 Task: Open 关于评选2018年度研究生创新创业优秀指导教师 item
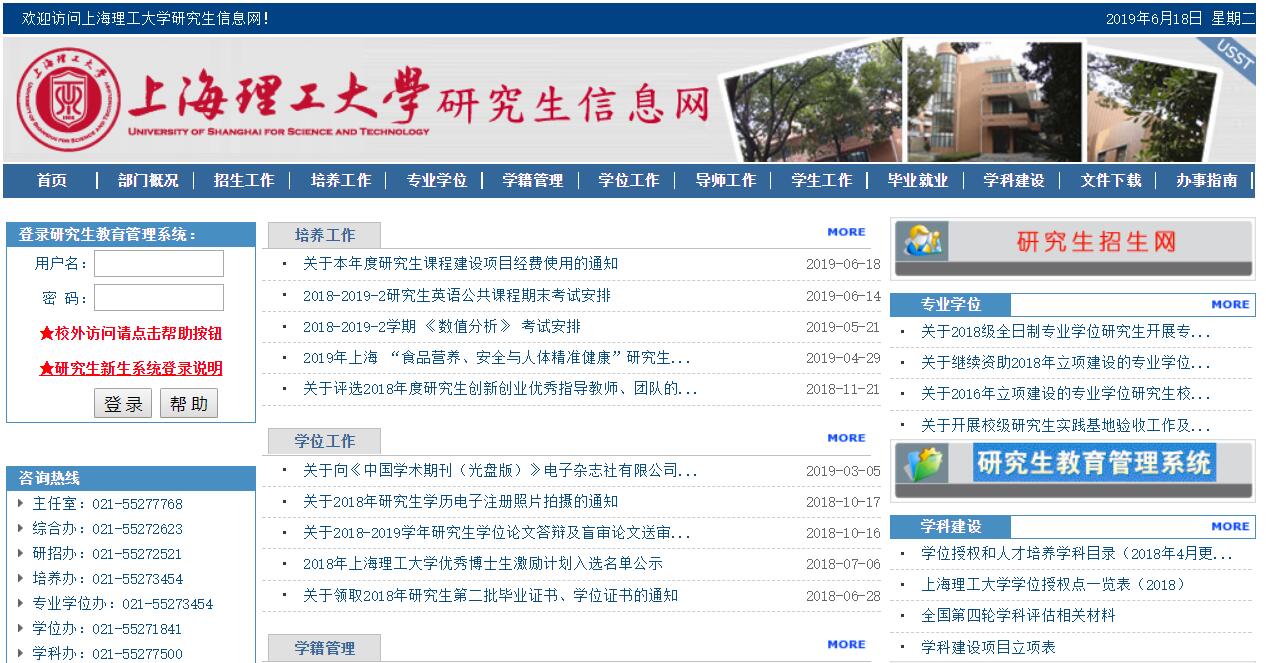[x=500, y=389]
